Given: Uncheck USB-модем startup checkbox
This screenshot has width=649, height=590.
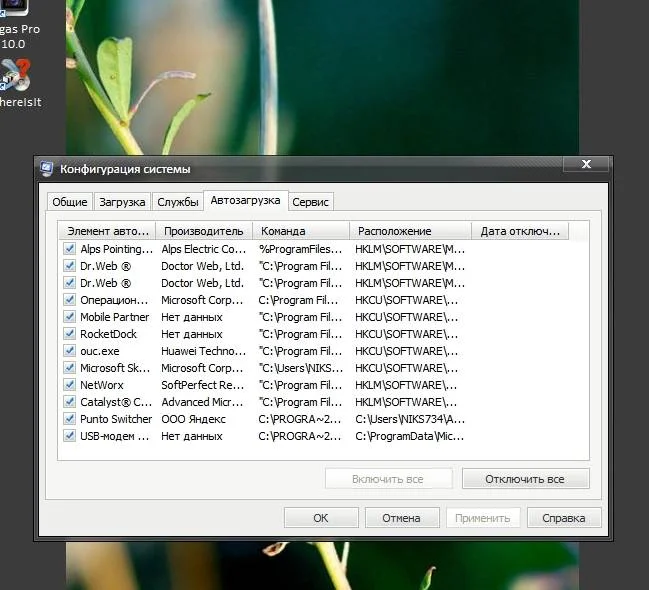Looking at the screenshot, I should coord(69,436).
